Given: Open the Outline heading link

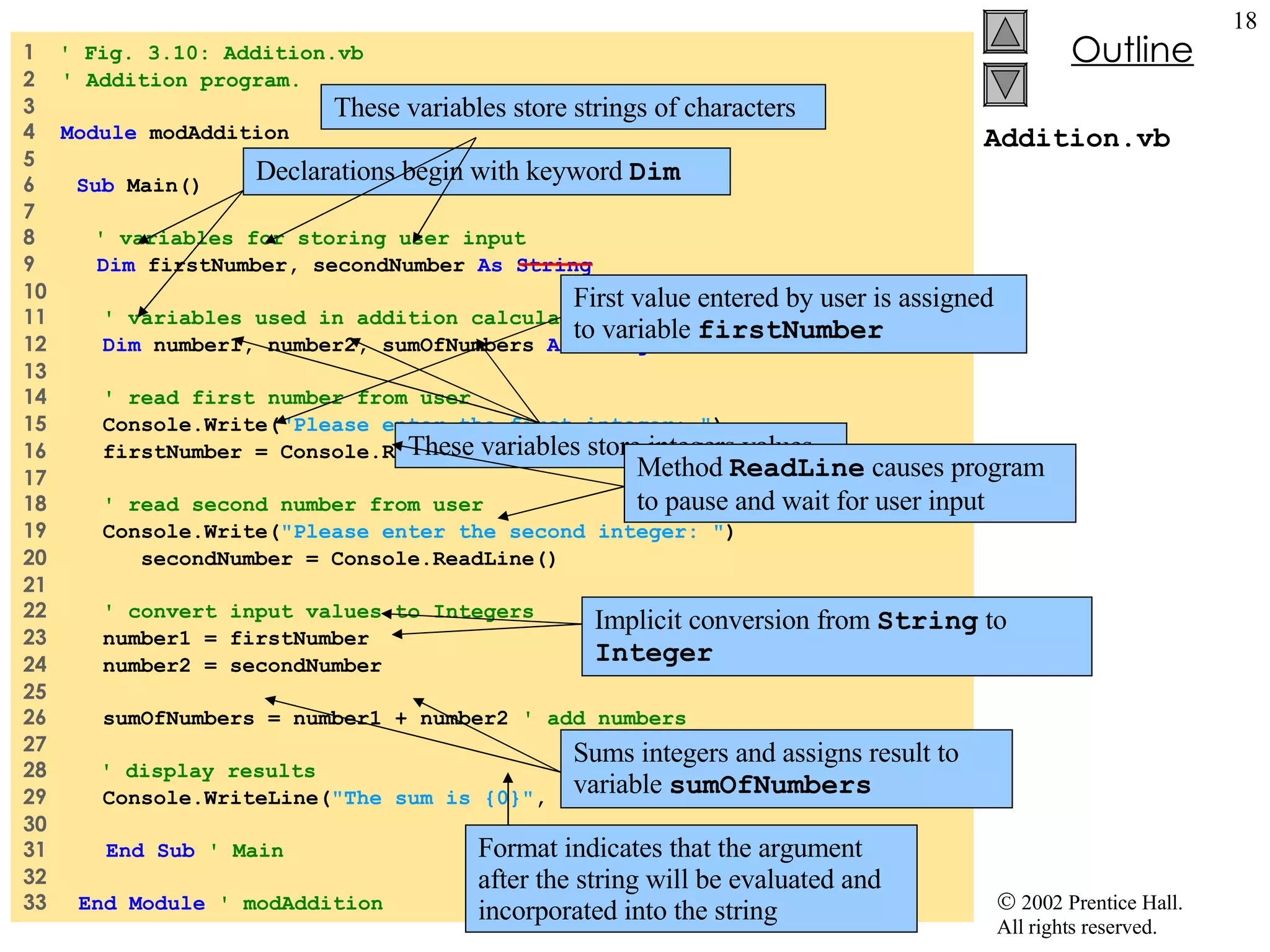Looking at the screenshot, I should [x=1132, y=50].
